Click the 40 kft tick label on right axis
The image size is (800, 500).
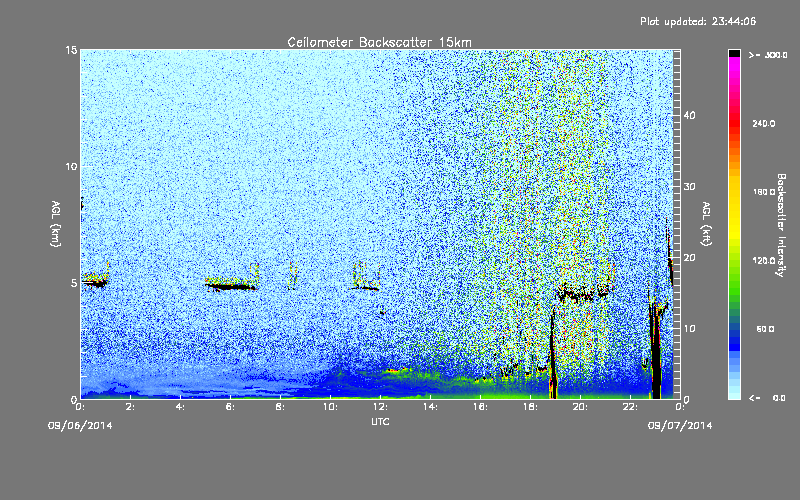pos(689,115)
